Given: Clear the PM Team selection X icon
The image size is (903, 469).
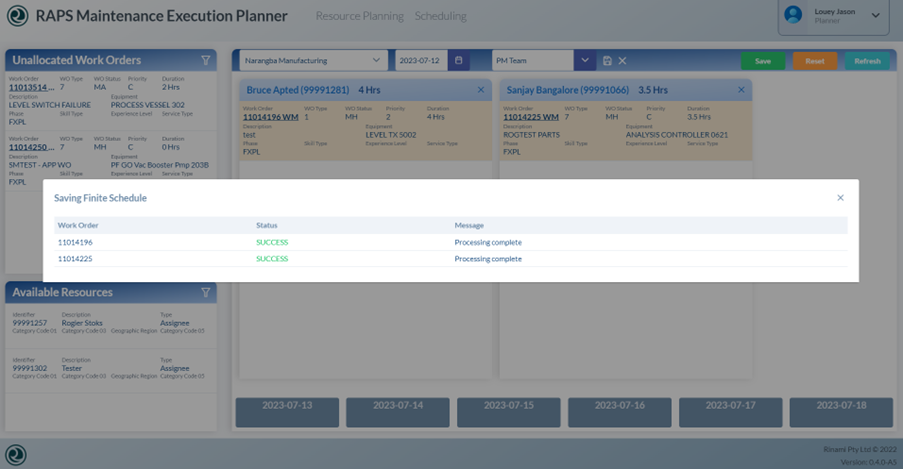Looking at the screenshot, I should click(x=622, y=61).
